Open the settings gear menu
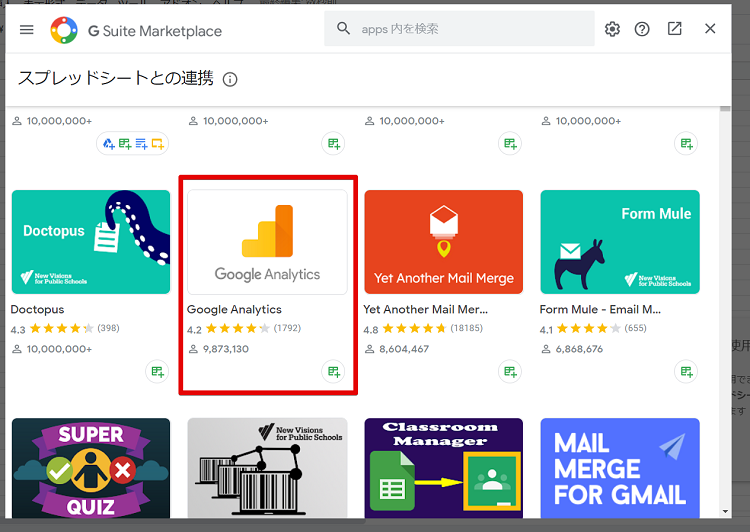 click(612, 29)
